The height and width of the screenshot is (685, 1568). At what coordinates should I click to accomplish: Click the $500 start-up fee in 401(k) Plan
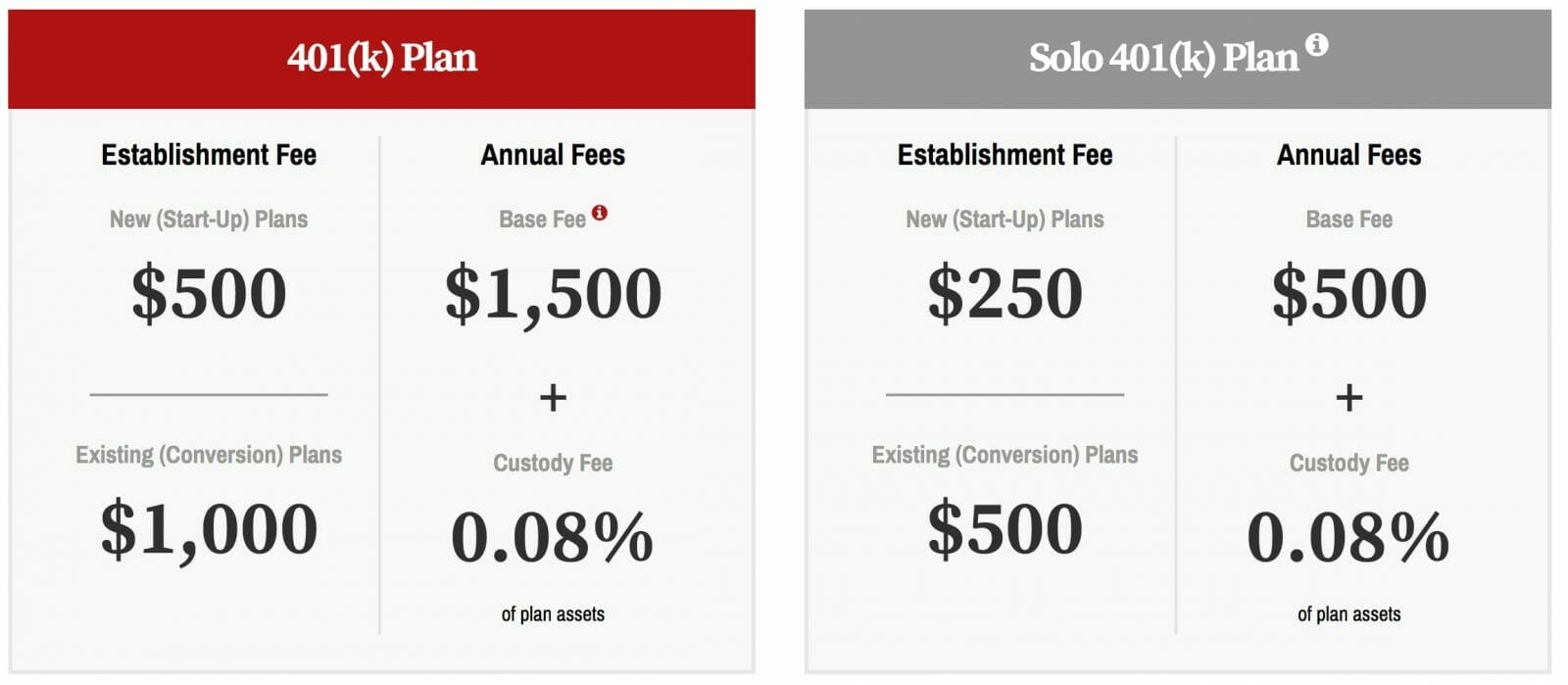(209, 292)
